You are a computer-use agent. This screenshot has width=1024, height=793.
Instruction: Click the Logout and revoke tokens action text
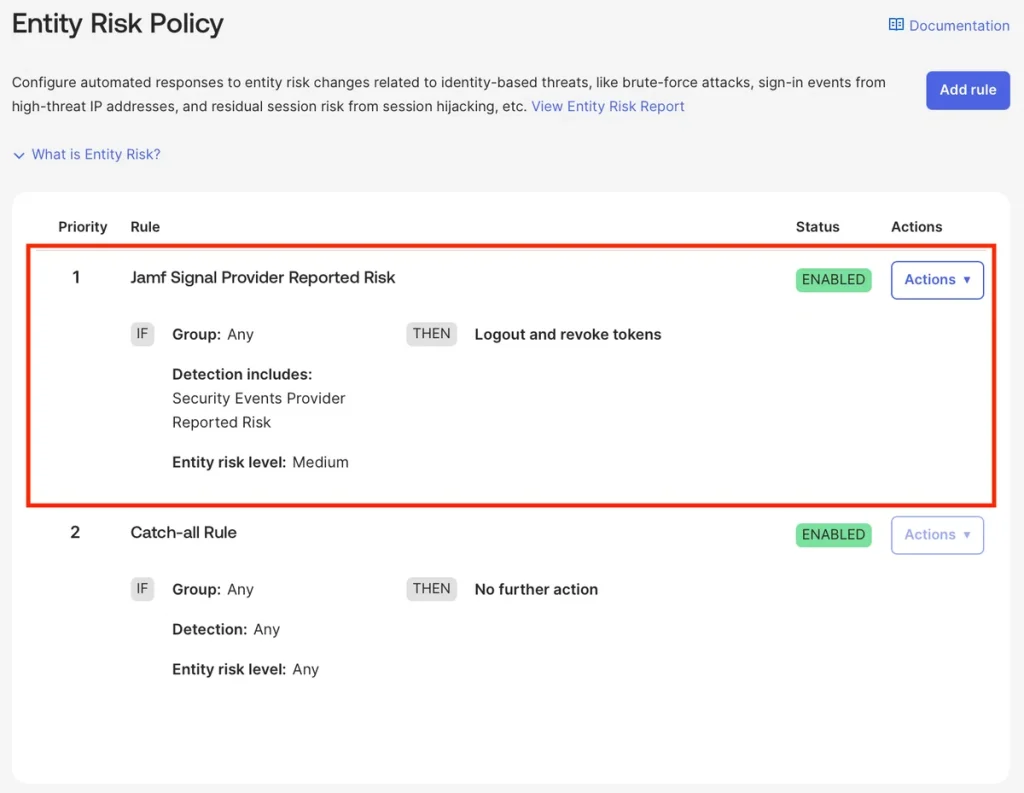coord(567,335)
